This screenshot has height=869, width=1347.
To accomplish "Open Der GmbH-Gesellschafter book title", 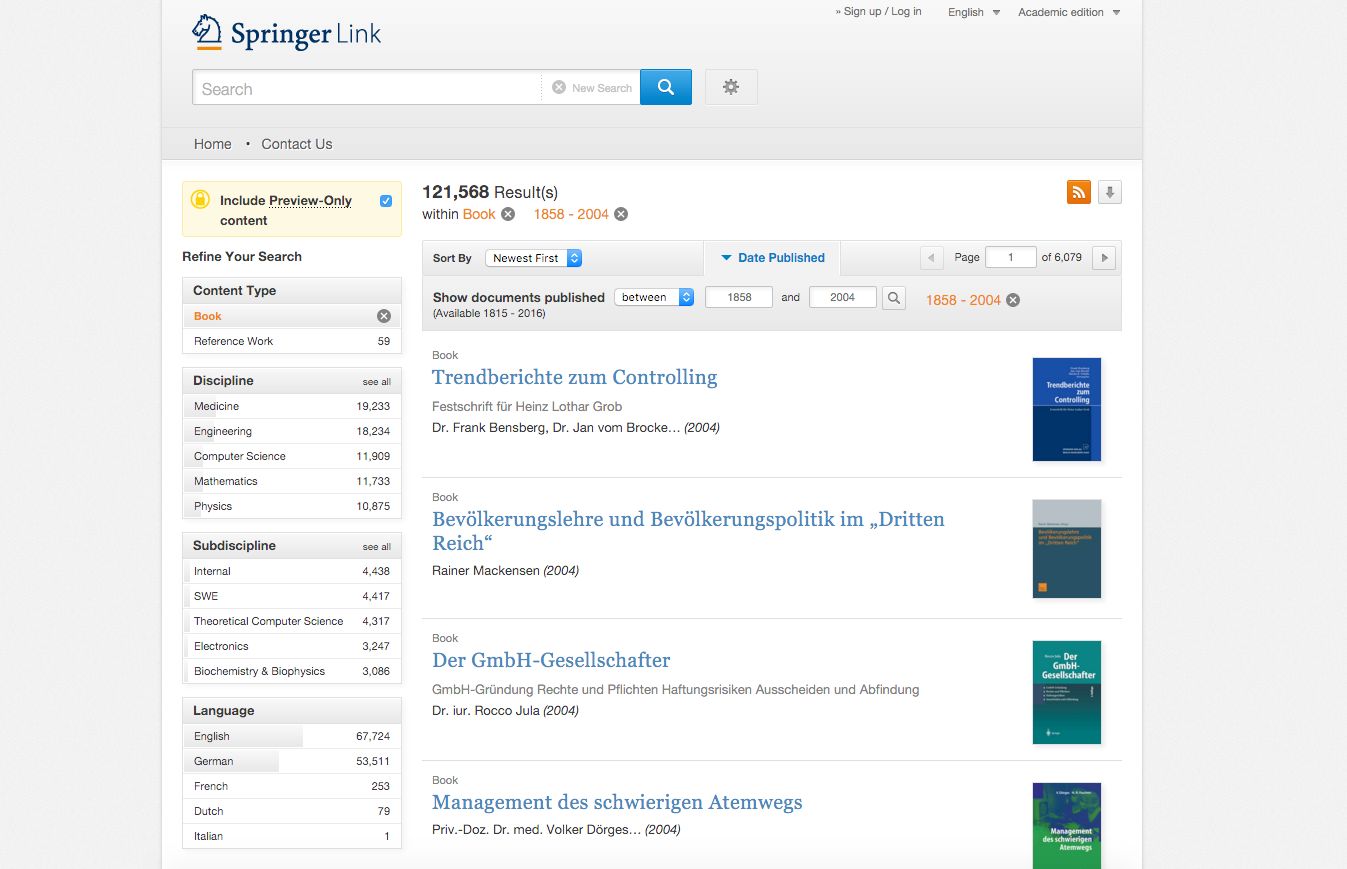I will (551, 660).
